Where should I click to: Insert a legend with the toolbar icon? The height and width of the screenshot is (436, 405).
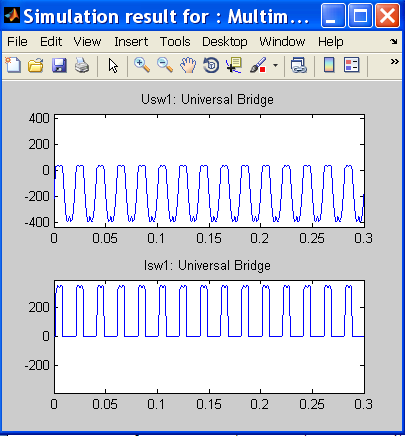(x=352, y=65)
